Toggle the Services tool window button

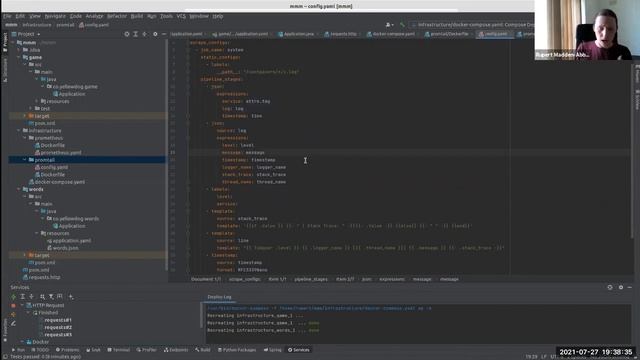click(299, 350)
